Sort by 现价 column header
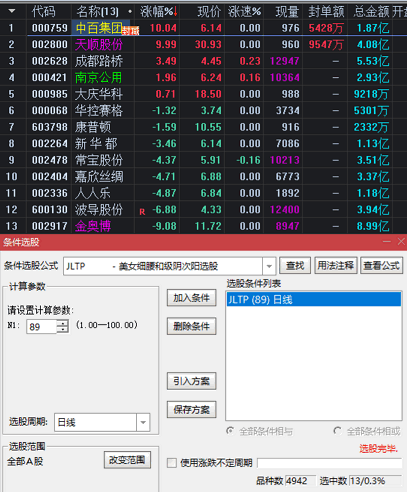 click(x=209, y=12)
